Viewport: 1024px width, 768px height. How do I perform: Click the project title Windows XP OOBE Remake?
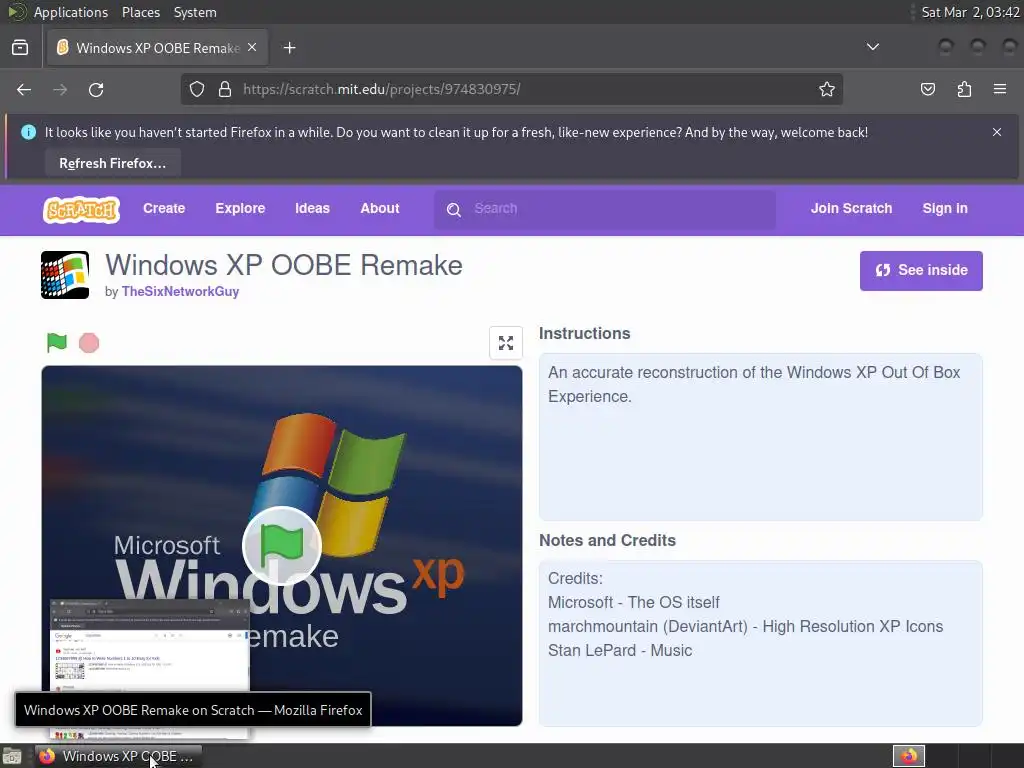[284, 265]
